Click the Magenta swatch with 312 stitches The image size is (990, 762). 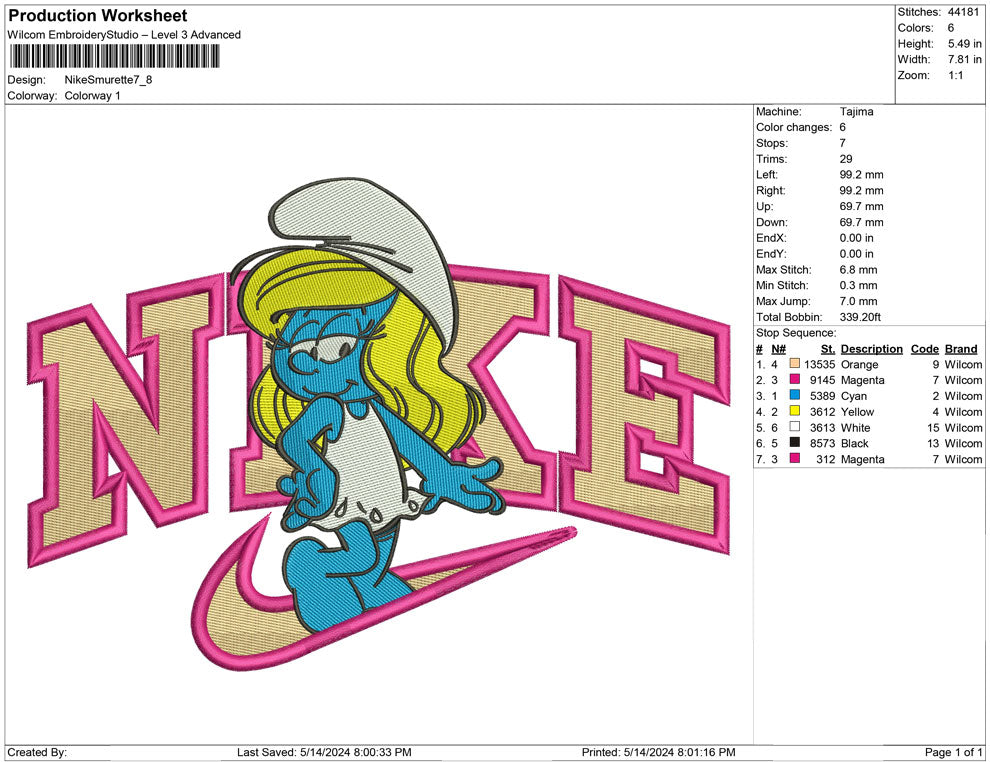tap(794, 458)
